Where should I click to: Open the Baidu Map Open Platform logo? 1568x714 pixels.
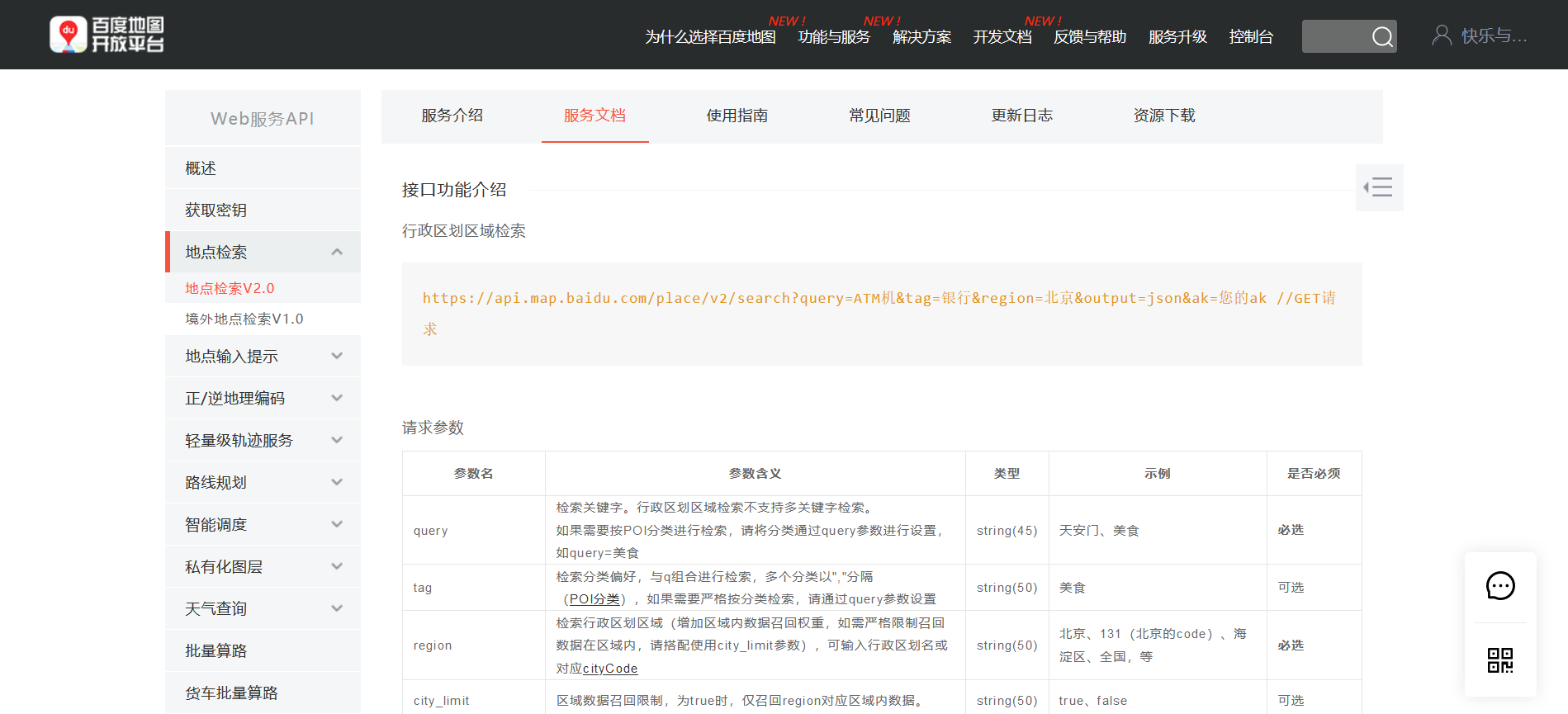click(107, 35)
